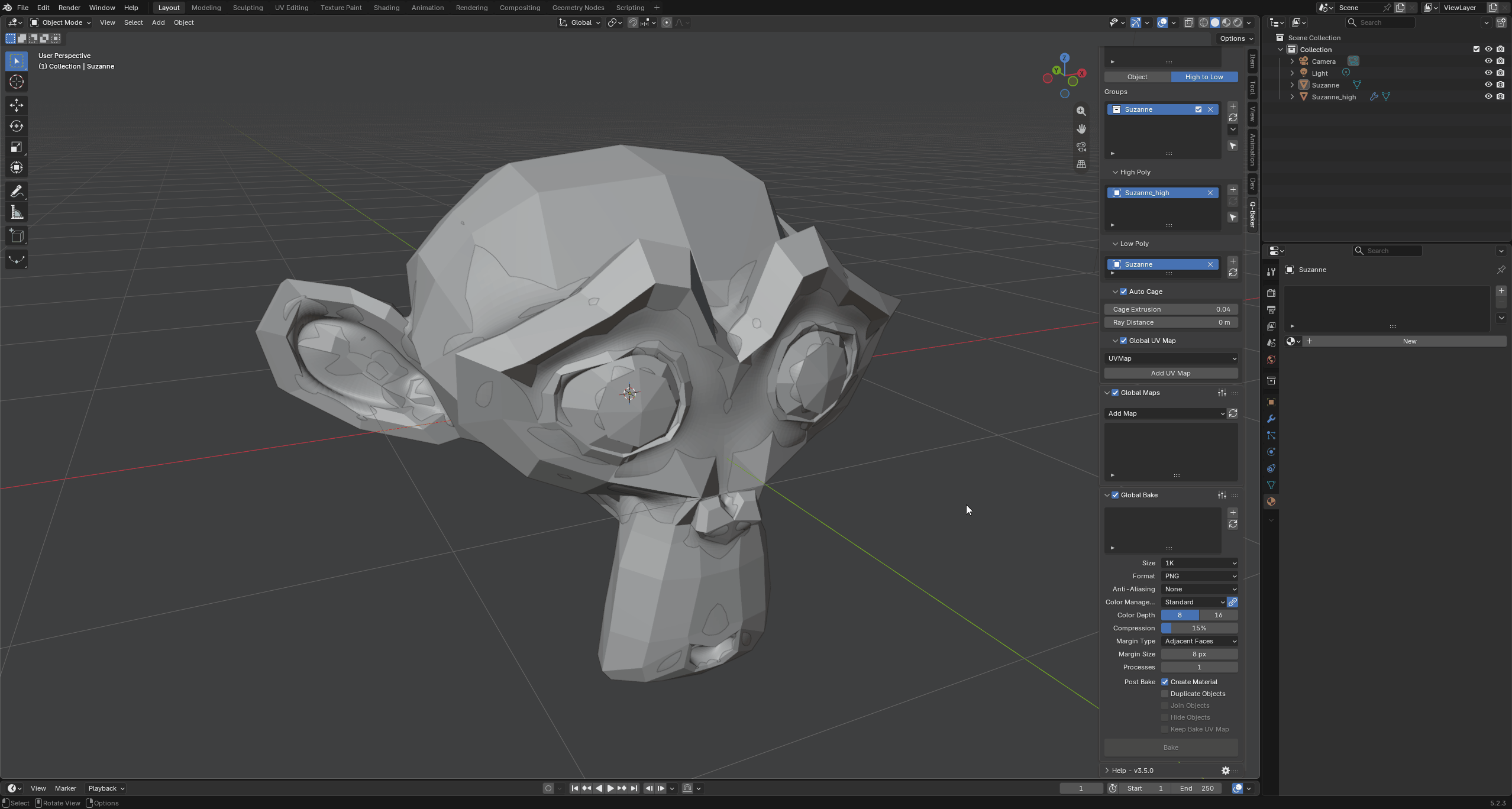Expand Suzanne_high in the outliner
The height and width of the screenshot is (809, 1512).
[1292, 97]
